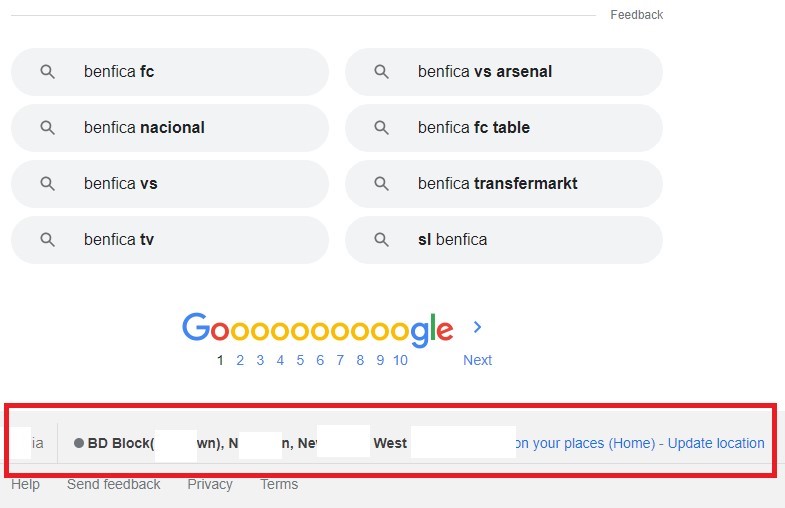The height and width of the screenshot is (508, 785).
Task: Select the benfica vs suggestion
Action: tap(170, 184)
